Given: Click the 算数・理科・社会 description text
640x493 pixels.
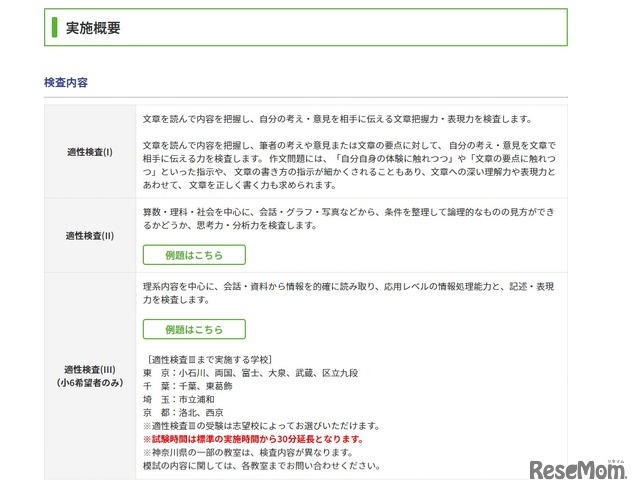Looking at the screenshot, I should tap(345, 211).
